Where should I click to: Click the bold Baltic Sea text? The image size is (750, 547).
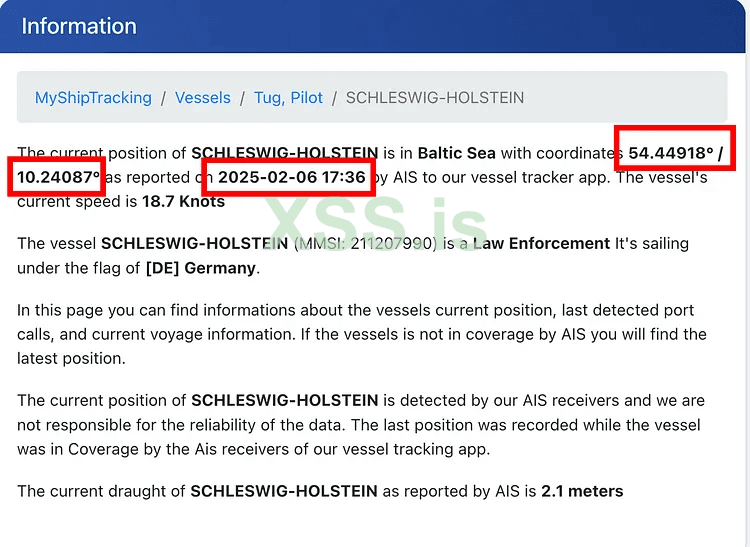point(456,153)
